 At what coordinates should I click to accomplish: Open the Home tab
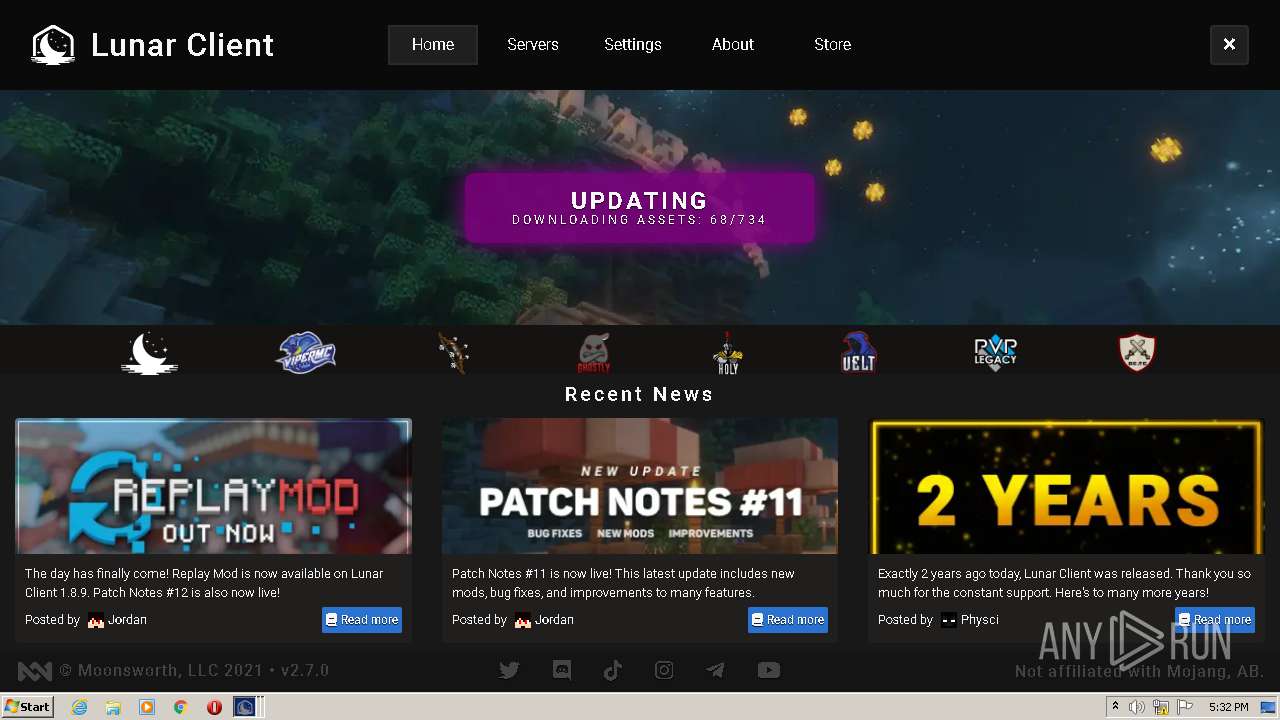pos(433,45)
